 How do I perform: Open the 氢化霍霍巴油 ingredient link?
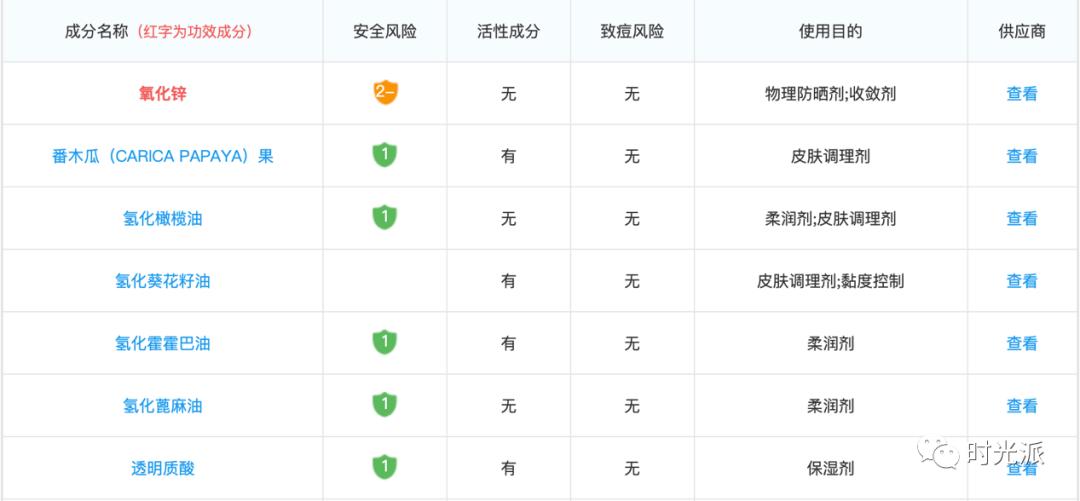coord(163,343)
